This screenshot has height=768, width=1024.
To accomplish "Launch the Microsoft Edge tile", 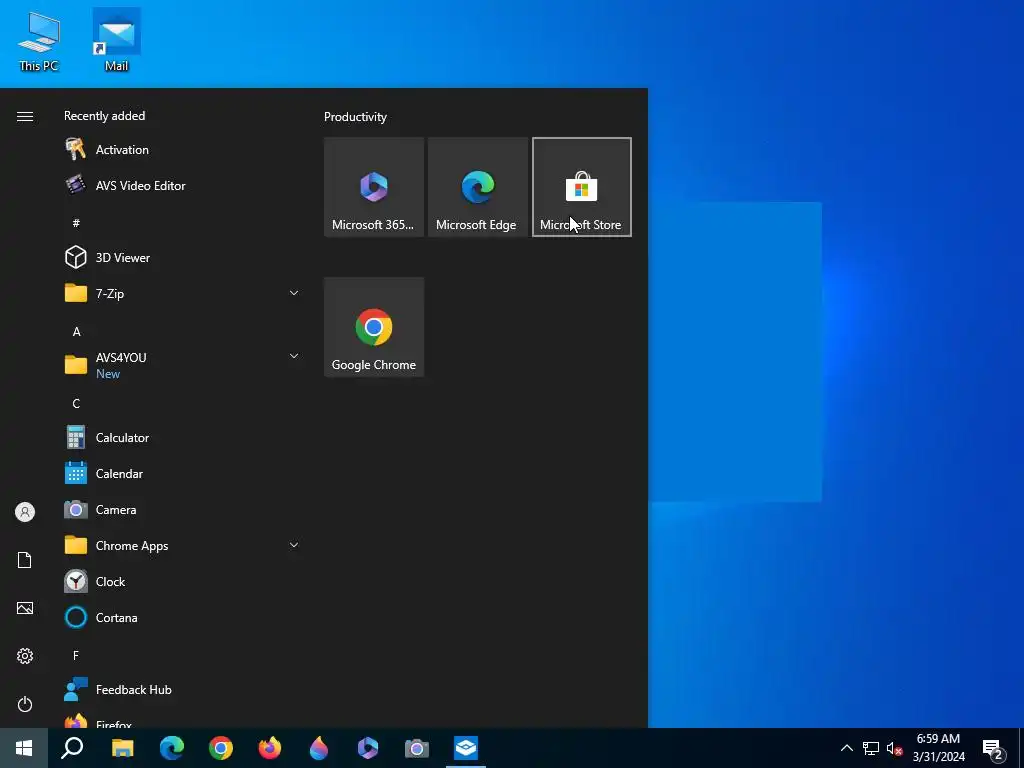I will [477, 187].
